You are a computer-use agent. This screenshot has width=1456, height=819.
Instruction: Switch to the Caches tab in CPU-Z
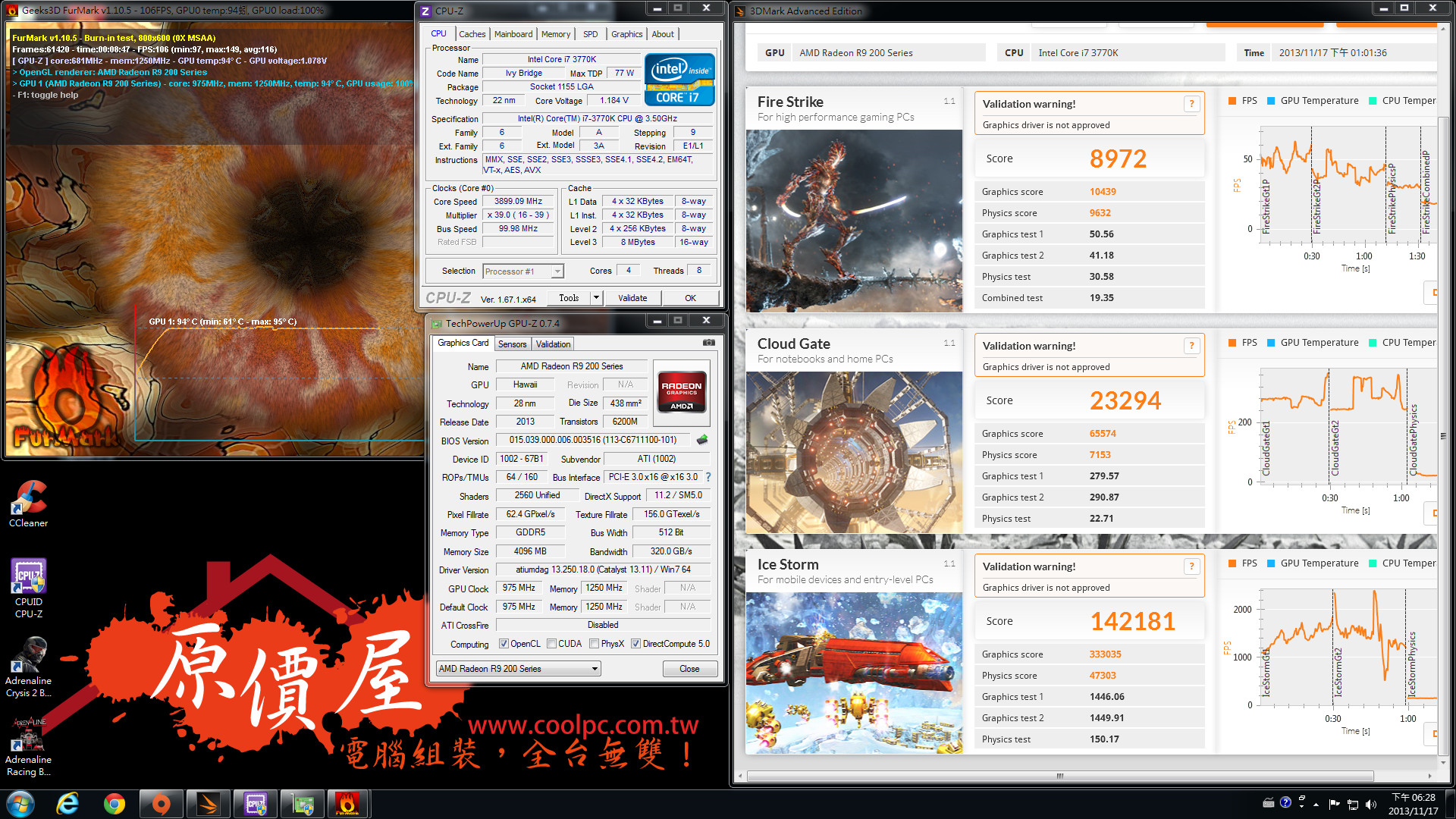[x=472, y=34]
